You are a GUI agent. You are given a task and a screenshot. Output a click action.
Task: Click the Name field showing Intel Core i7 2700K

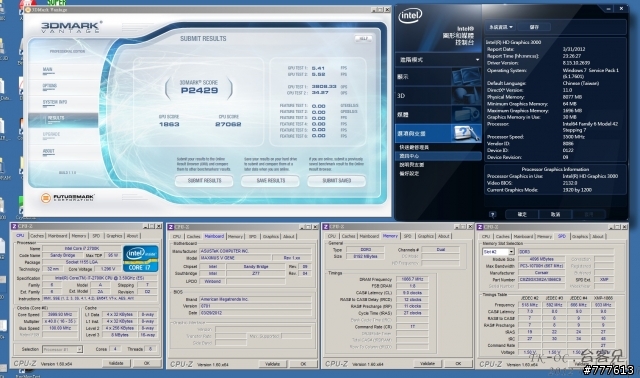coord(82,248)
